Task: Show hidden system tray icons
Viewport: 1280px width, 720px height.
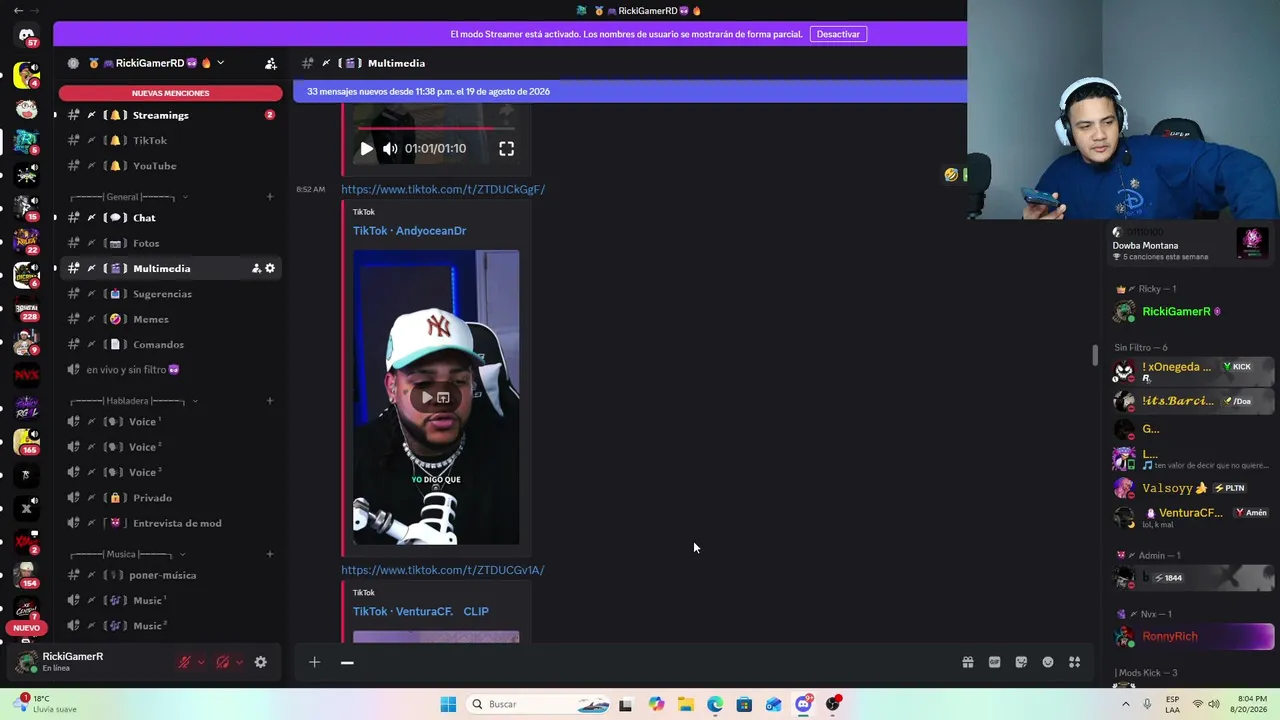Action: point(1126,704)
